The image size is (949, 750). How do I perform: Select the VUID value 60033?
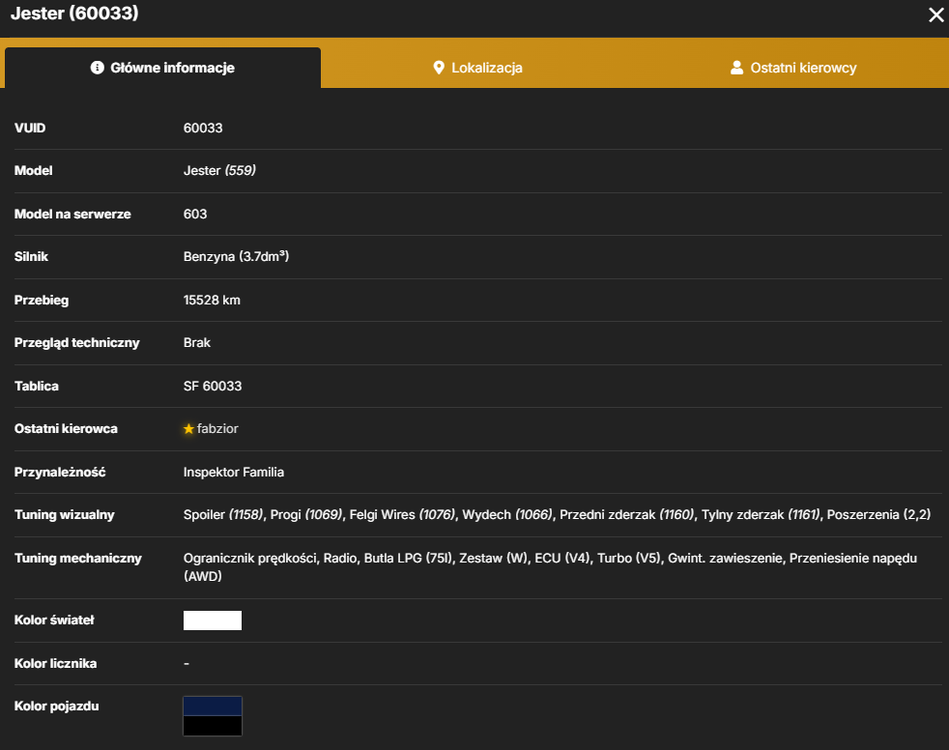[x=203, y=128]
